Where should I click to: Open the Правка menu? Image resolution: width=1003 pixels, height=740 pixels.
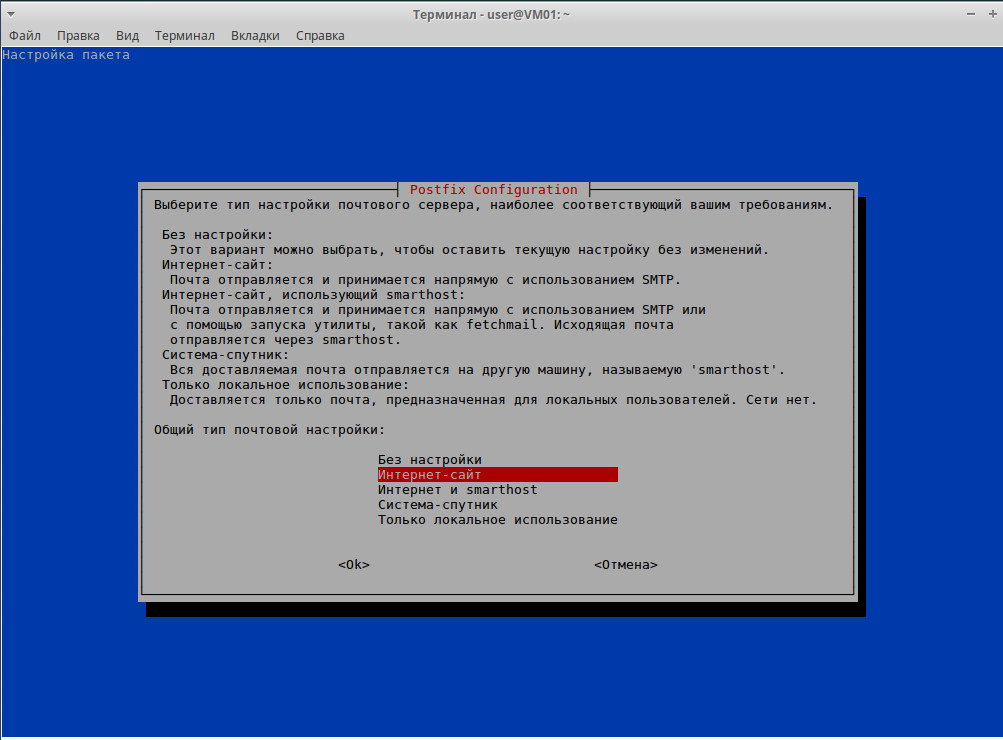point(78,36)
